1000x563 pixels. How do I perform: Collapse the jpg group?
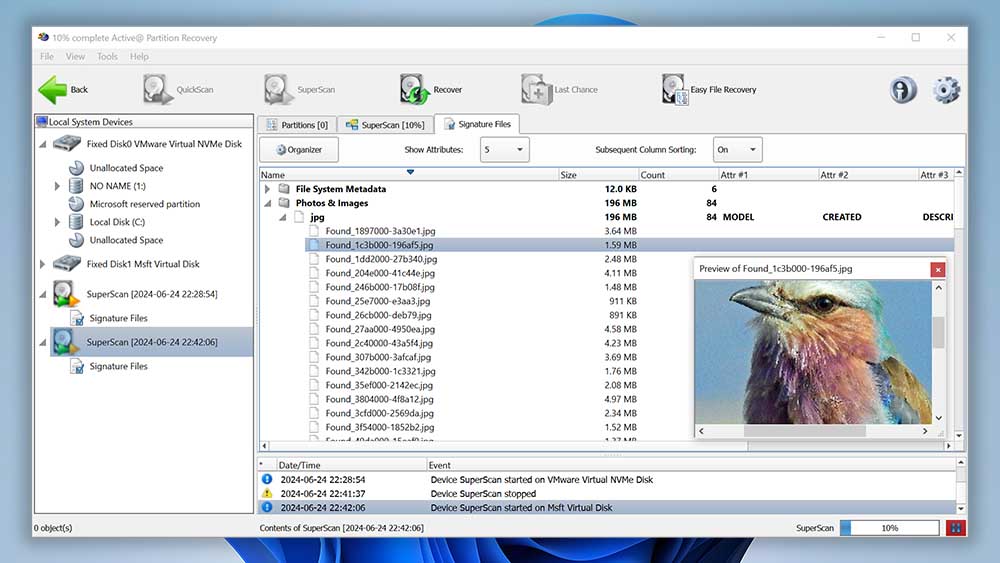point(283,217)
